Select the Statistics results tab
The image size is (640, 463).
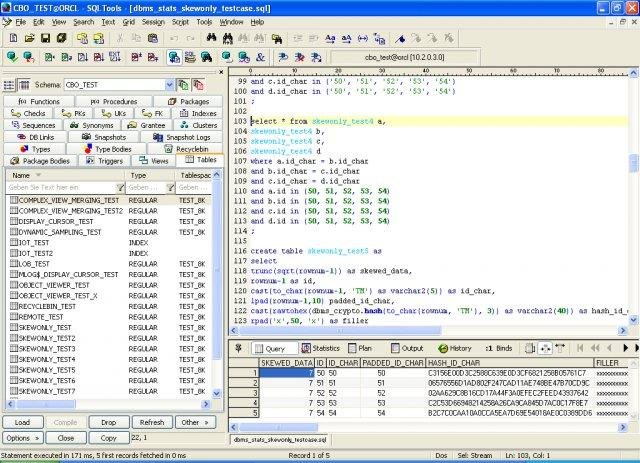pos(322,348)
